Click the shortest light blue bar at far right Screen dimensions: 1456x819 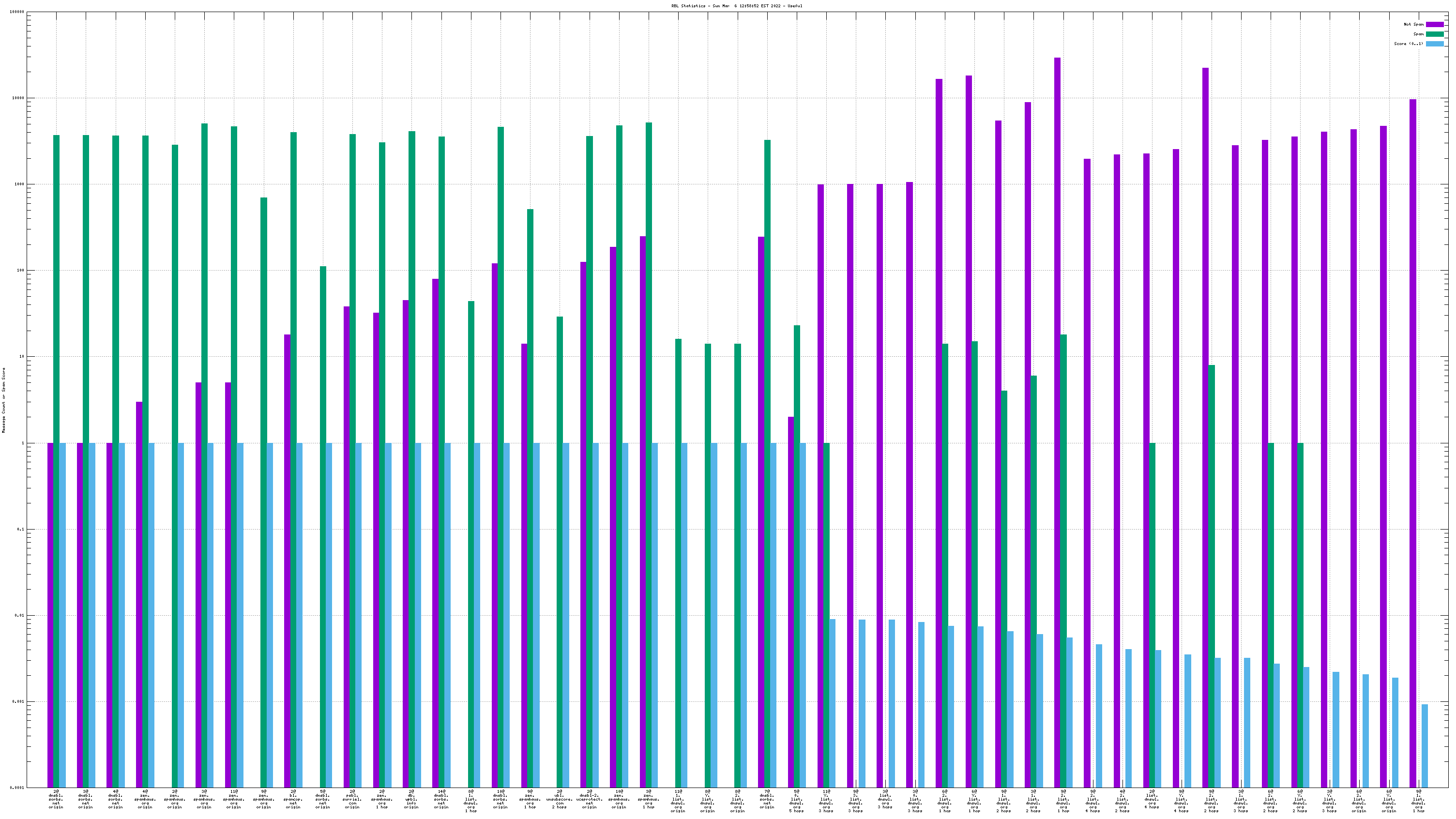point(1425,746)
